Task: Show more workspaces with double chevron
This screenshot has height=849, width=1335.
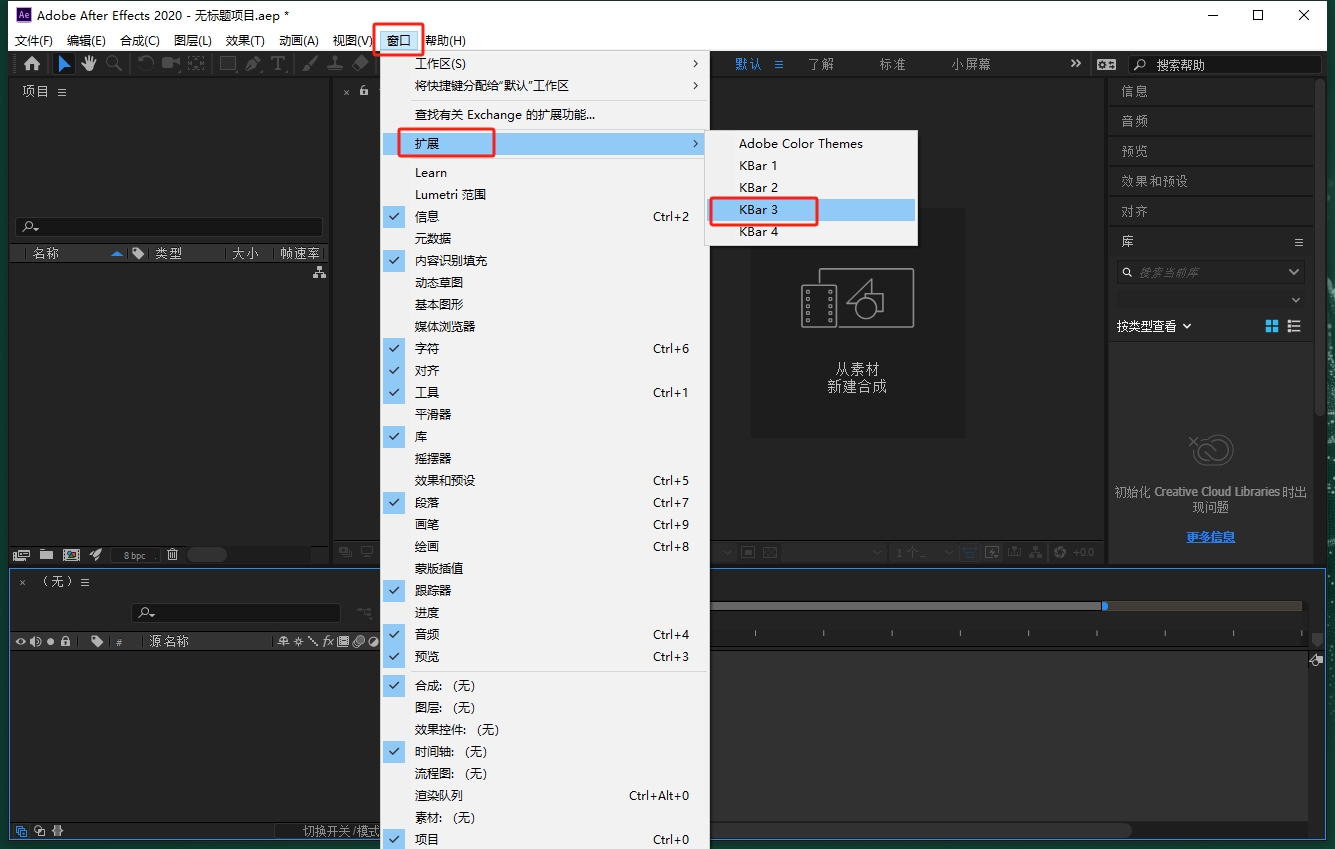Action: click(x=1075, y=63)
